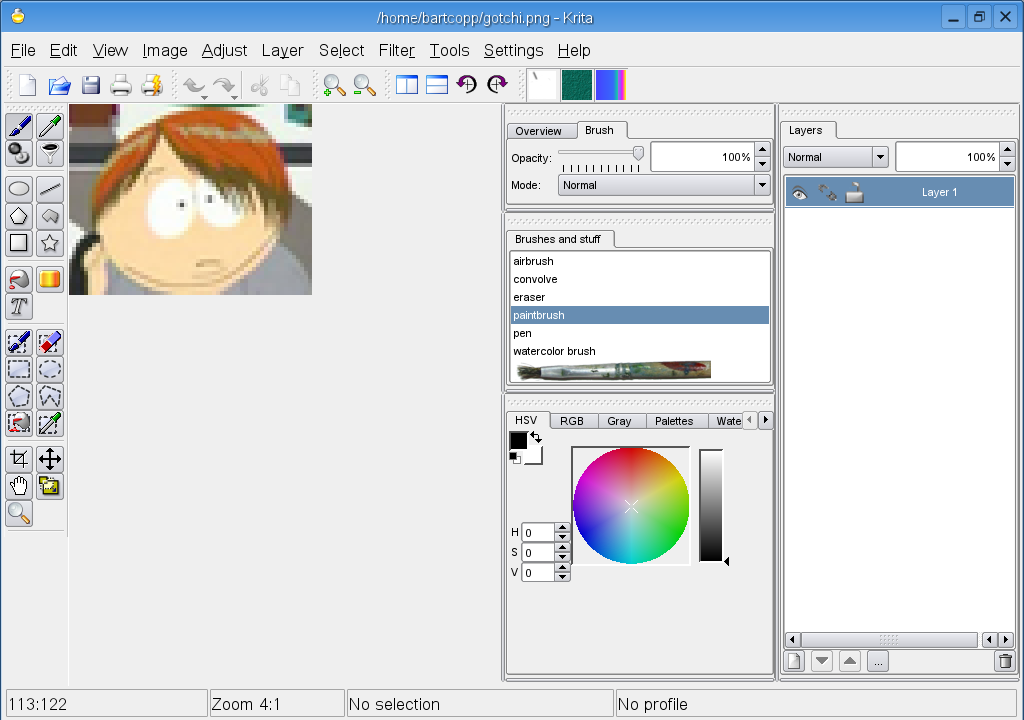This screenshot has width=1024, height=720.
Task: Increase the V value spinner
Action: coord(562,568)
